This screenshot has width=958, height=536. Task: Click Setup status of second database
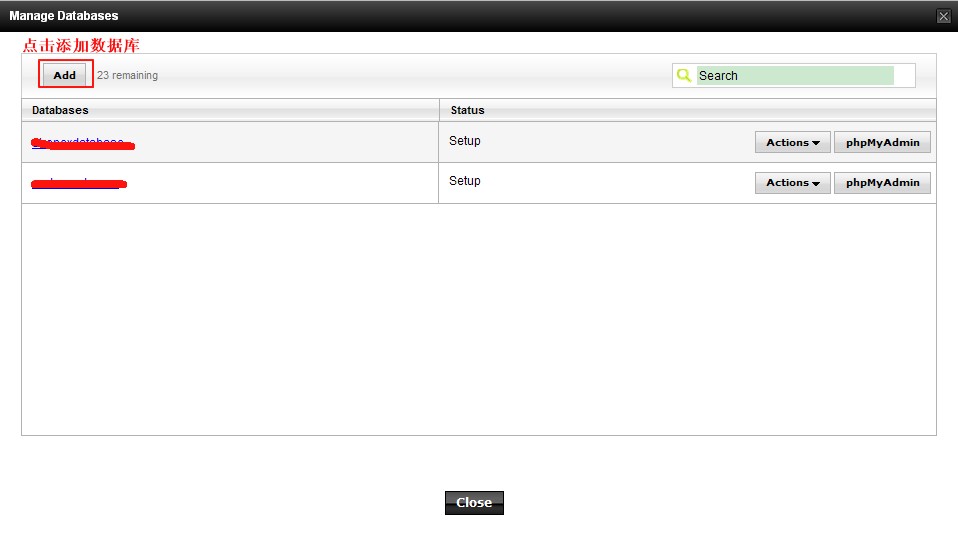[464, 181]
